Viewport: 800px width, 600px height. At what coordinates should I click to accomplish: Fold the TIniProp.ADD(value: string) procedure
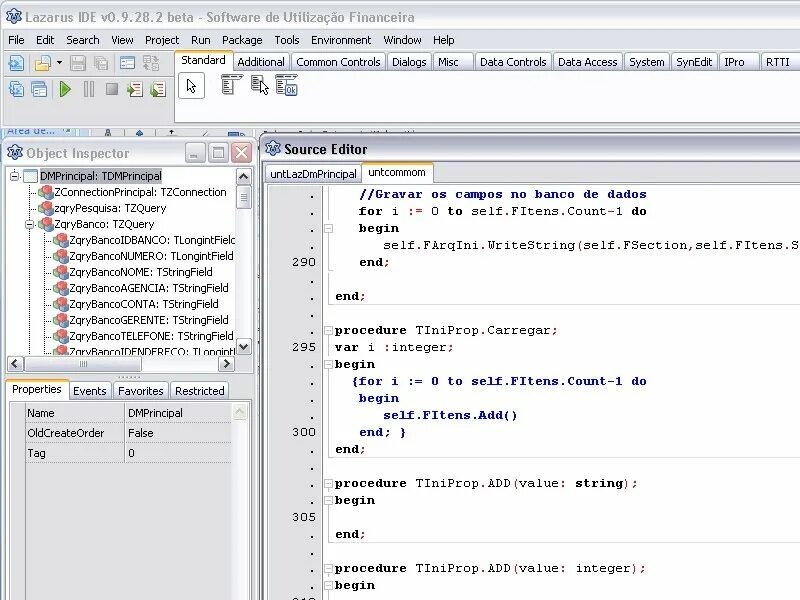(x=329, y=484)
